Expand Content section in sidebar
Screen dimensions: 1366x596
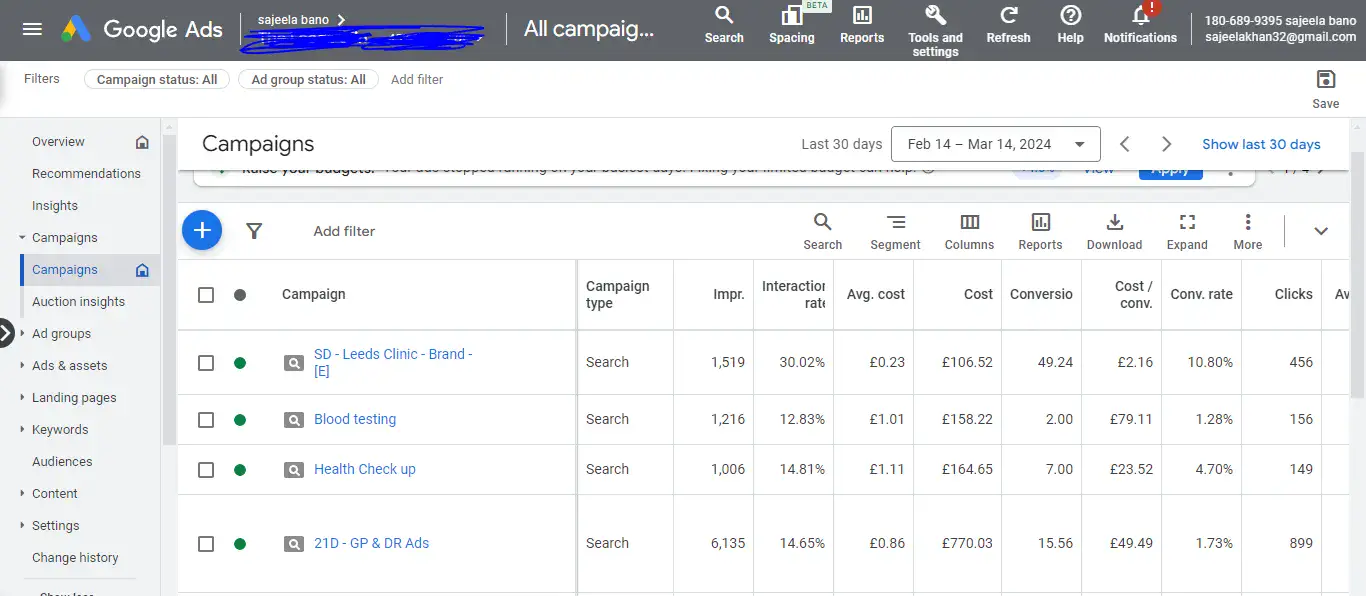coord(22,494)
